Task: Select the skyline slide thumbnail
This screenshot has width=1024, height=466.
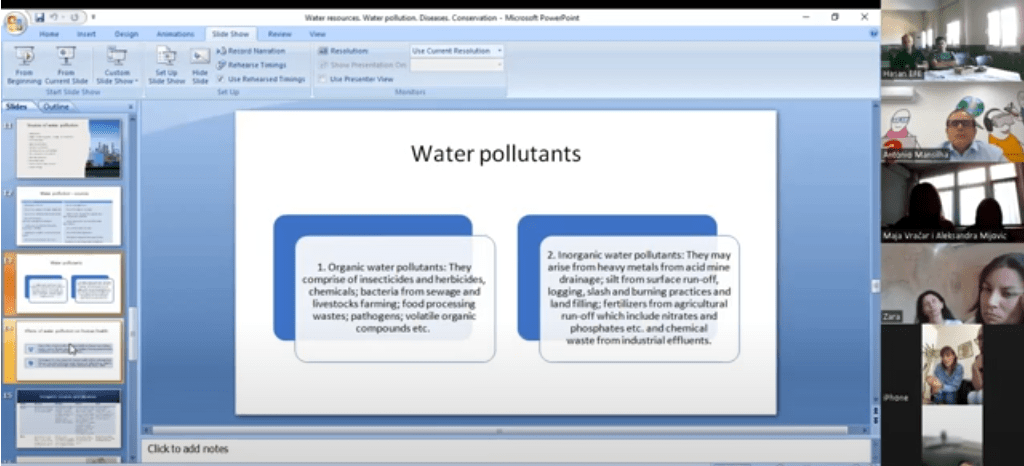Action: [69, 148]
